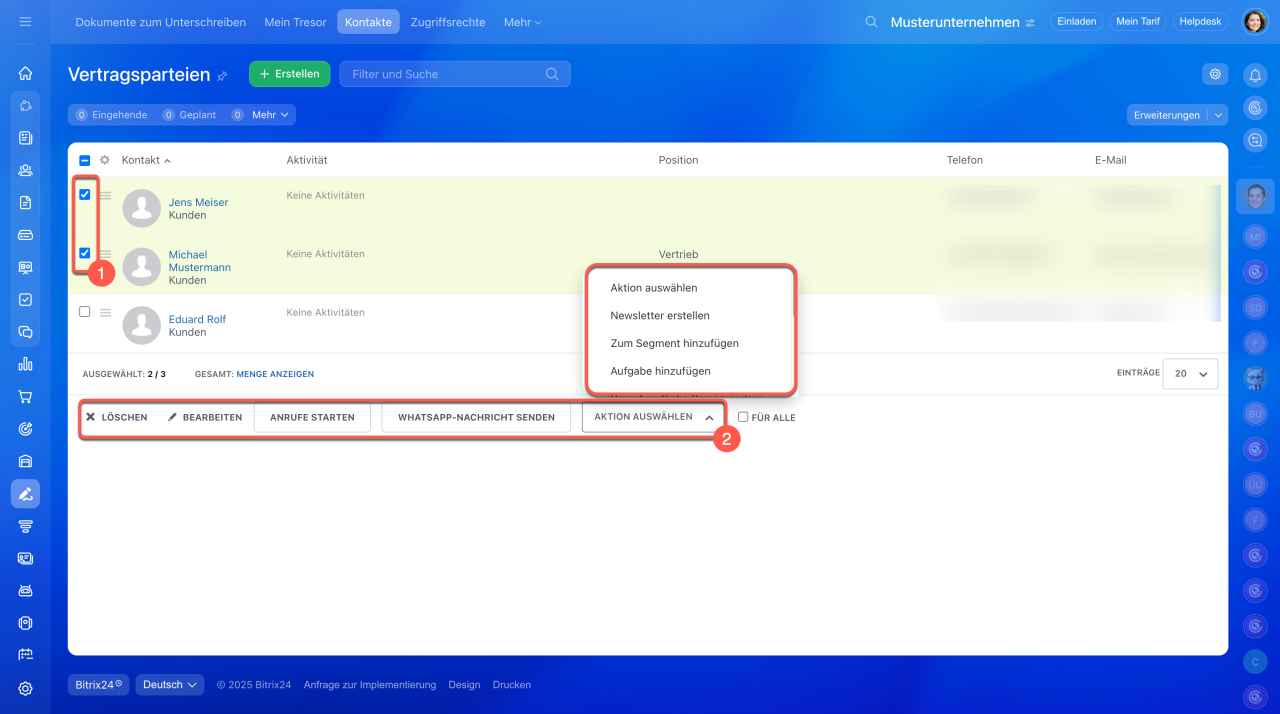Image resolution: width=1280 pixels, height=714 pixels.
Task: Pin the Vertragsparteien page with the pin icon
Action: [x=222, y=76]
